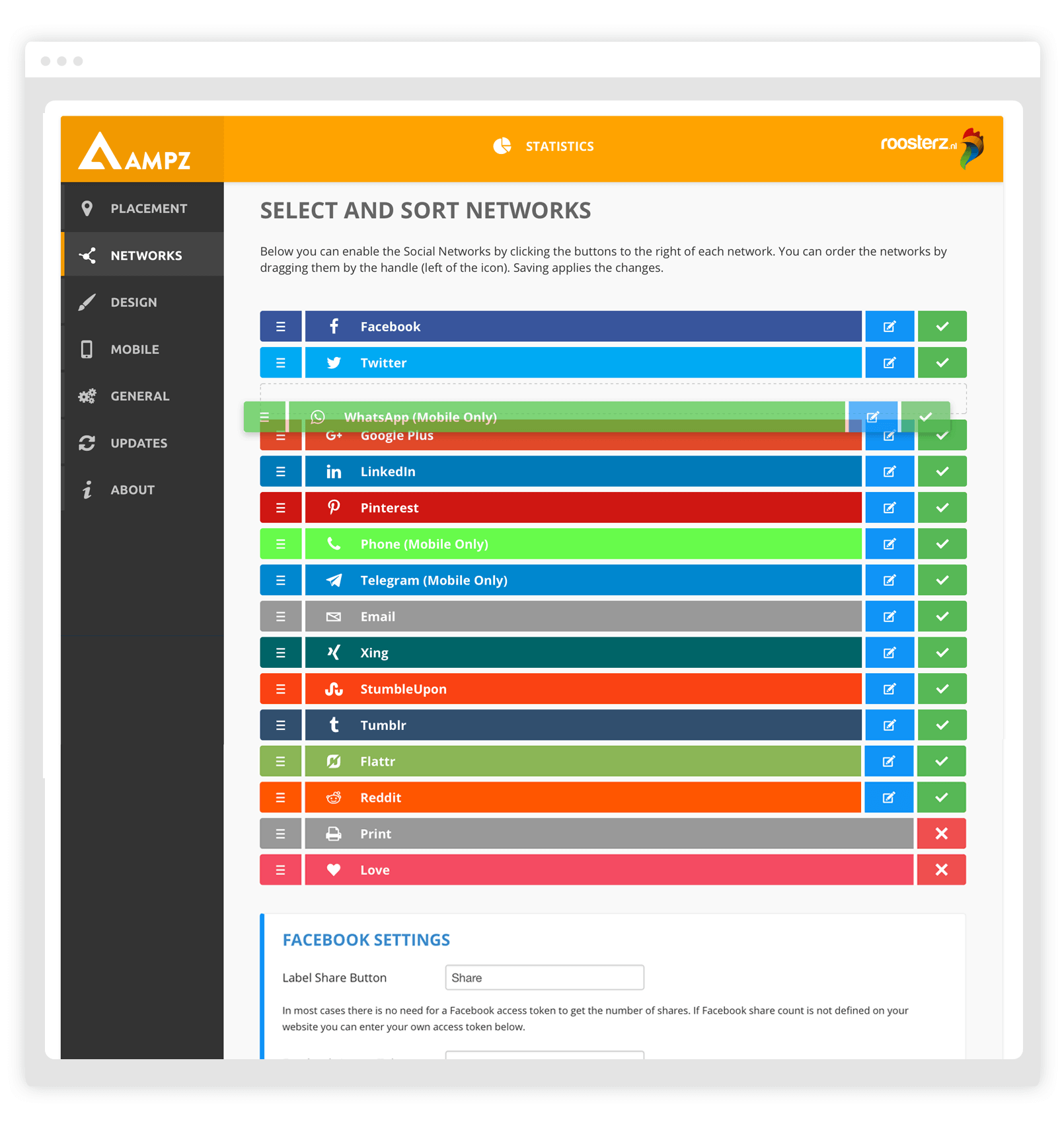
Task: Click the AMPZ logo
Action: click(x=135, y=151)
